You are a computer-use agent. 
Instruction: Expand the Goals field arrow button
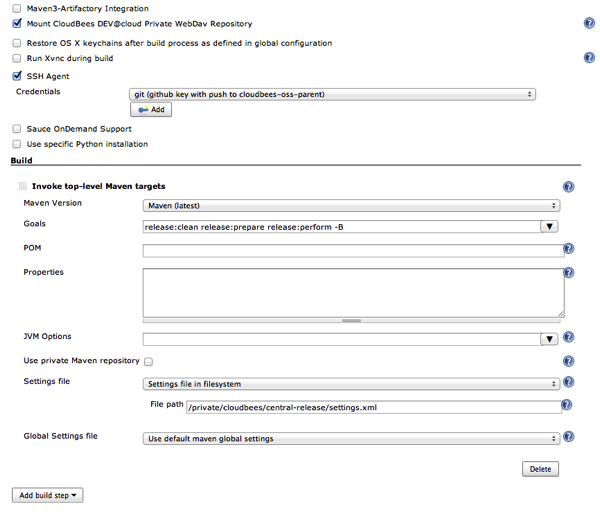(x=549, y=227)
